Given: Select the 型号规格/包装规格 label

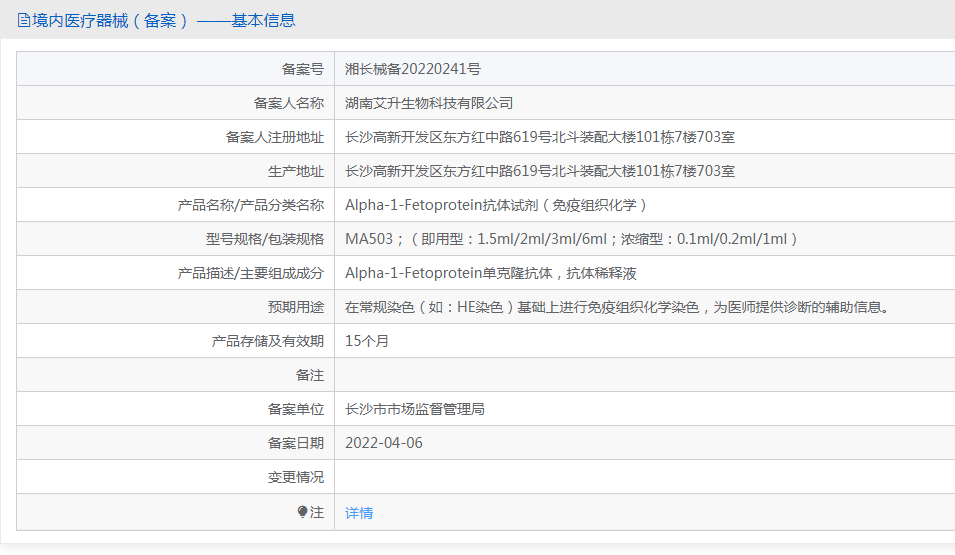Looking at the screenshot, I should point(265,239).
